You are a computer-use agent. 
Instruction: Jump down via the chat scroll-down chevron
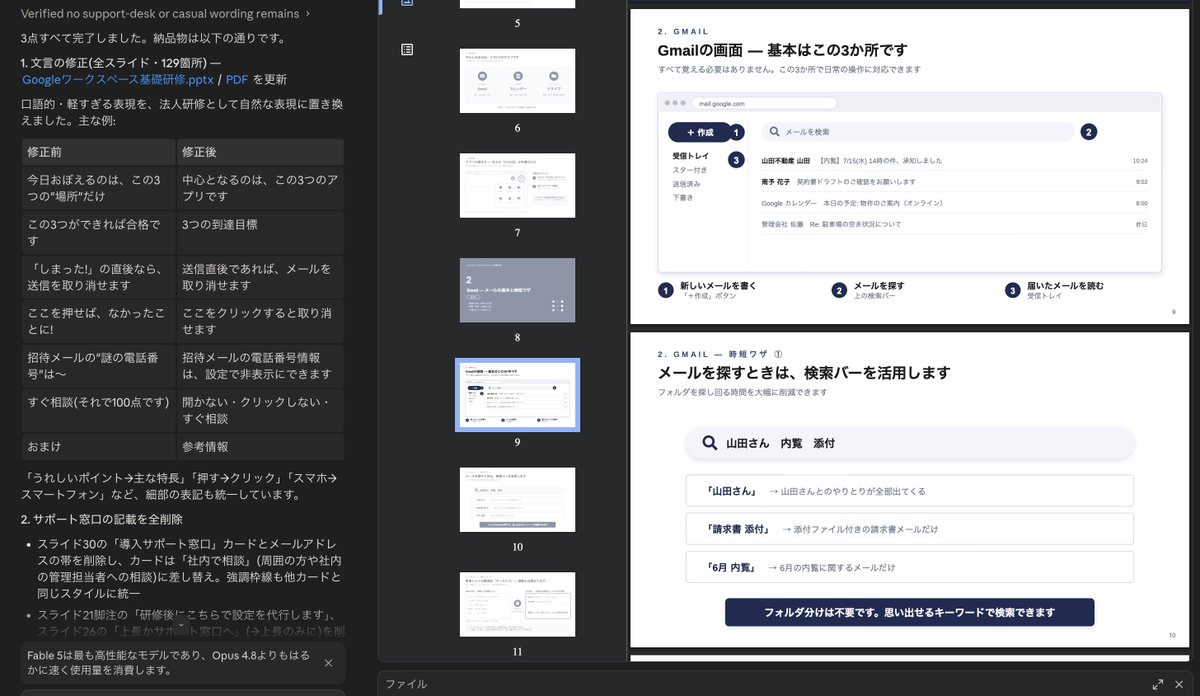[x=179, y=624]
